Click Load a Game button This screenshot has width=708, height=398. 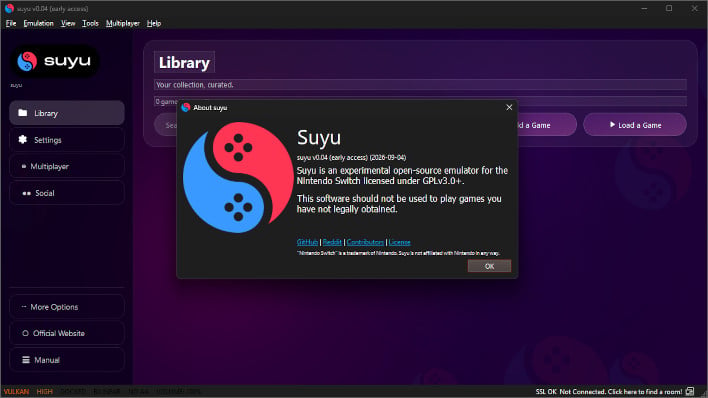(635, 125)
